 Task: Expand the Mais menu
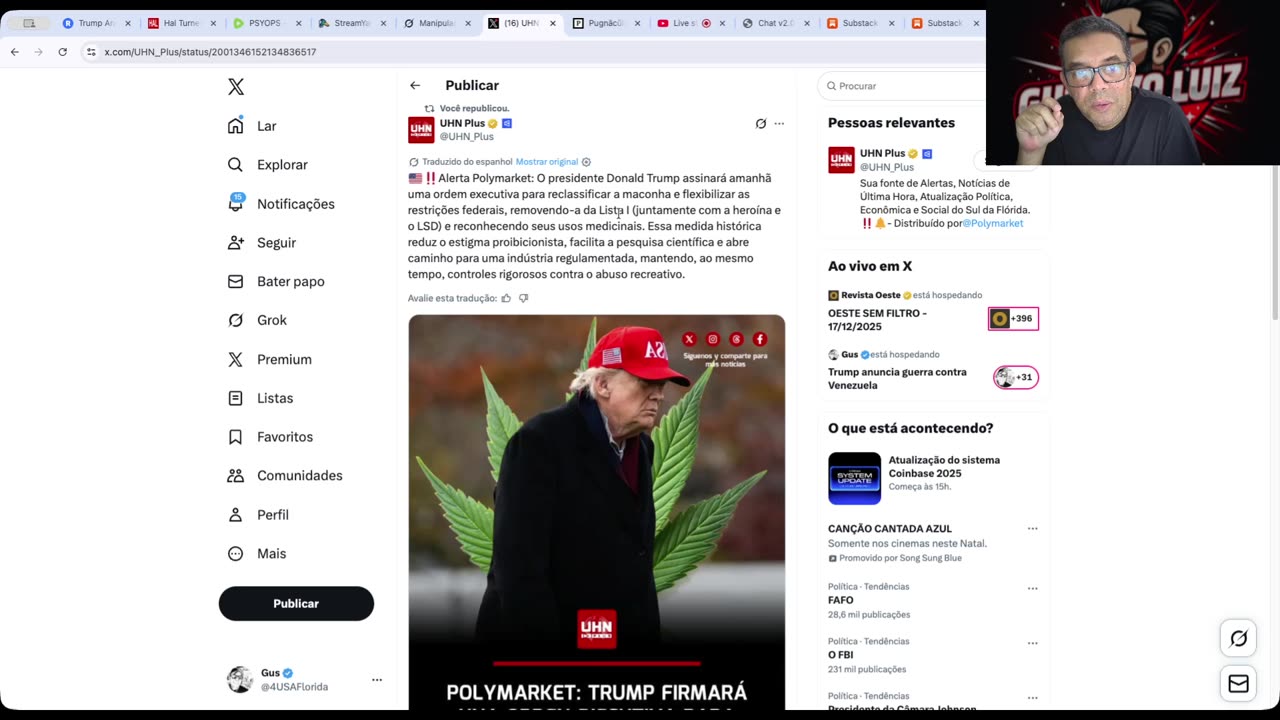click(257, 554)
